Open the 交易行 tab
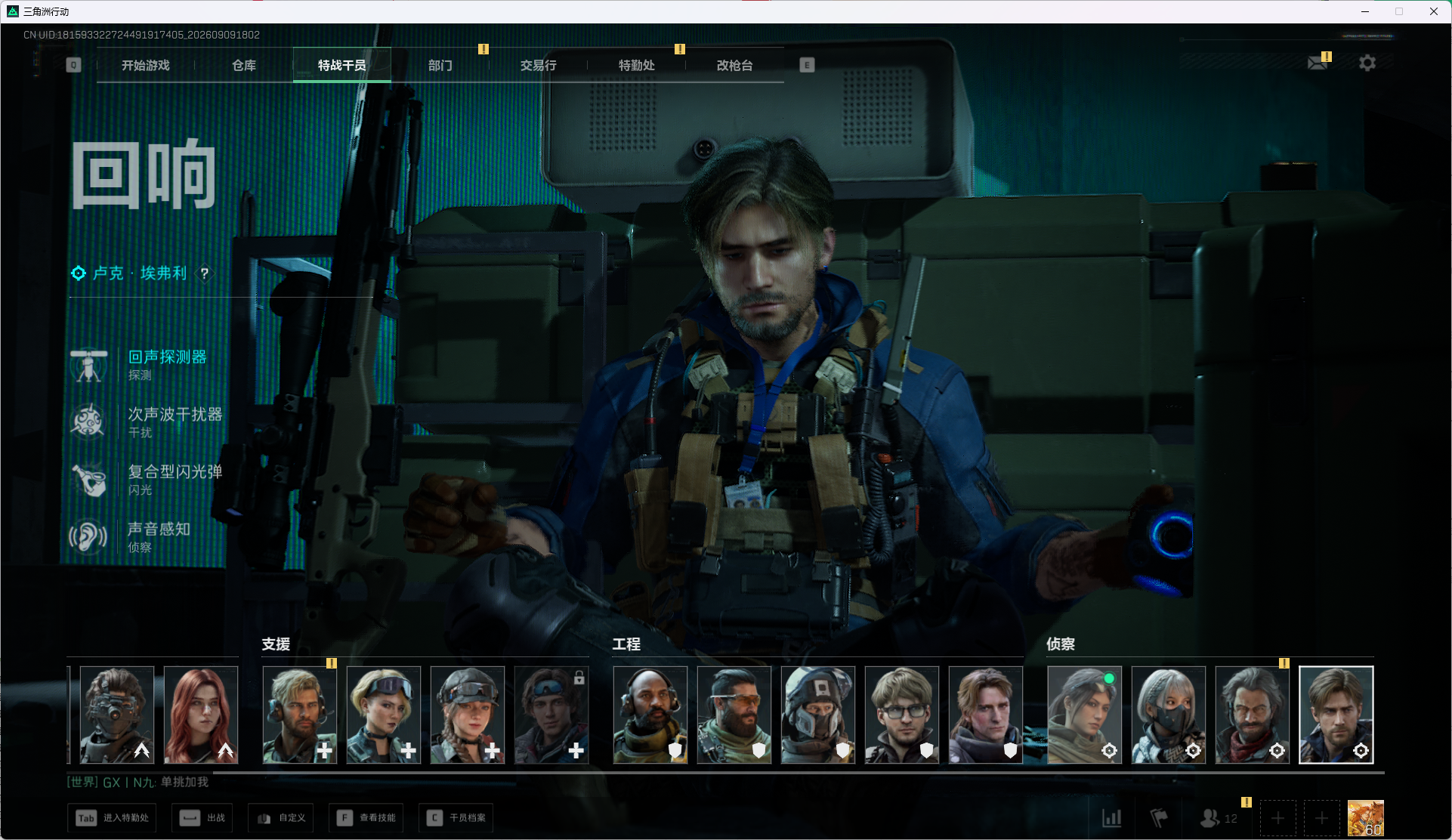This screenshot has width=1452, height=840. click(539, 66)
